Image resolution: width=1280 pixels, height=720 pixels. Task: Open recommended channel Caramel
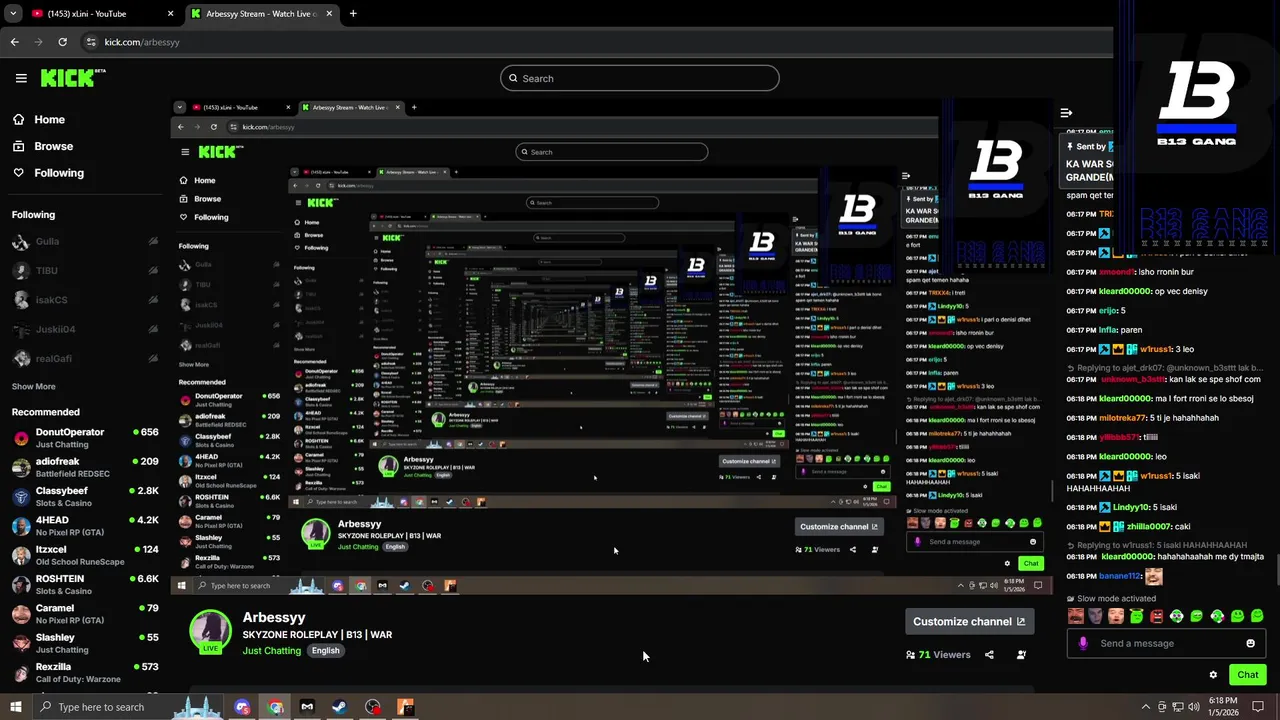[x=85, y=613]
